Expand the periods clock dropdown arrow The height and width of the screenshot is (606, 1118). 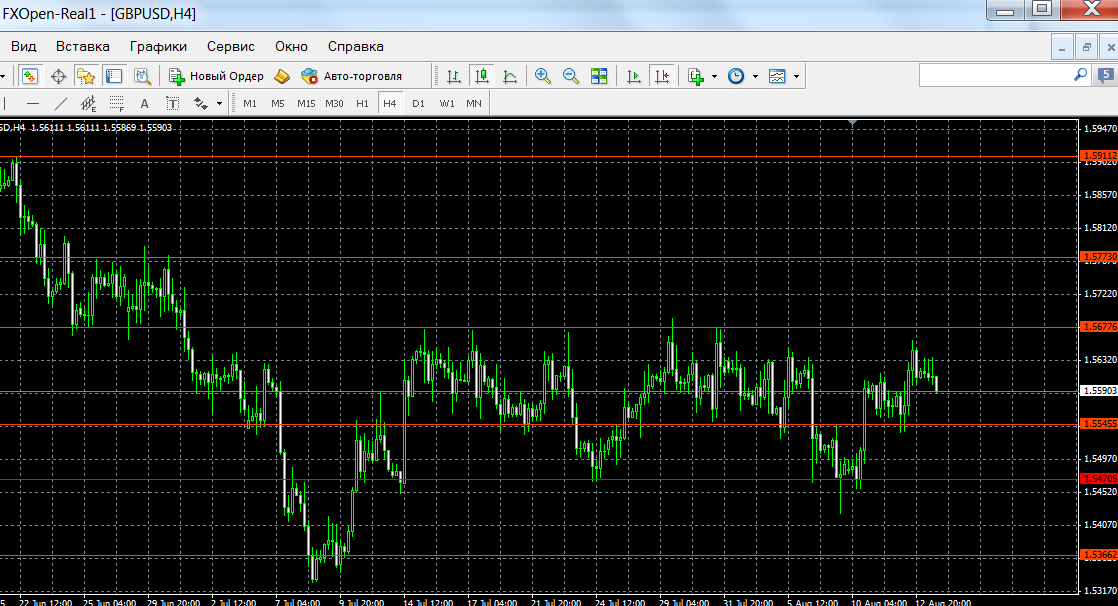755,76
